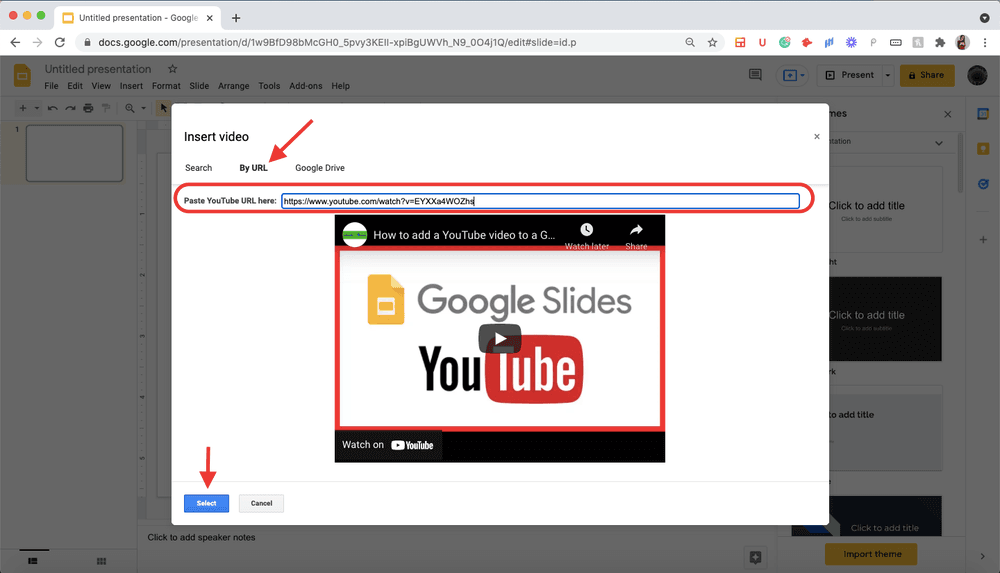Open the Insert menu
1000x573 pixels.
[x=131, y=86]
